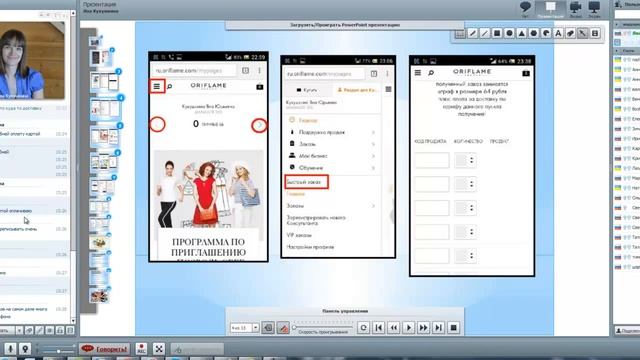640x360 pixels.
Task: Switch to the Presentation tab in top bar
Action: point(551,9)
